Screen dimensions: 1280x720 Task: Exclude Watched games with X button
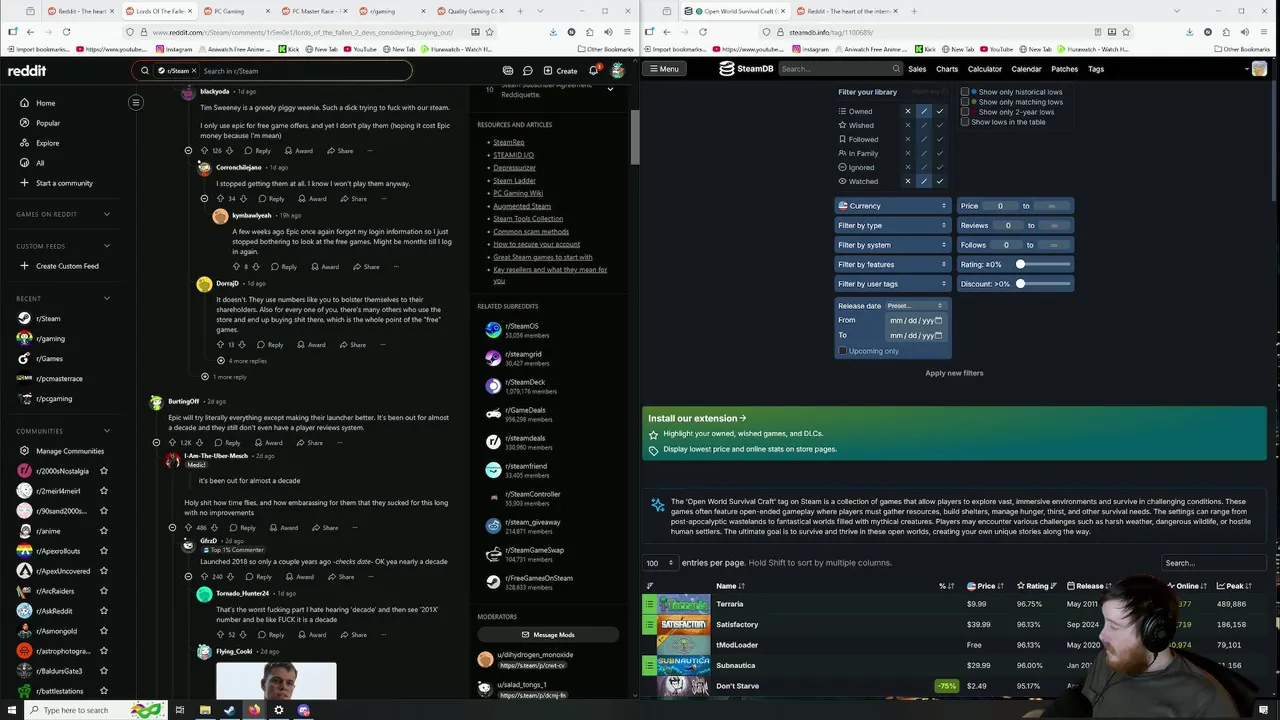908,181
